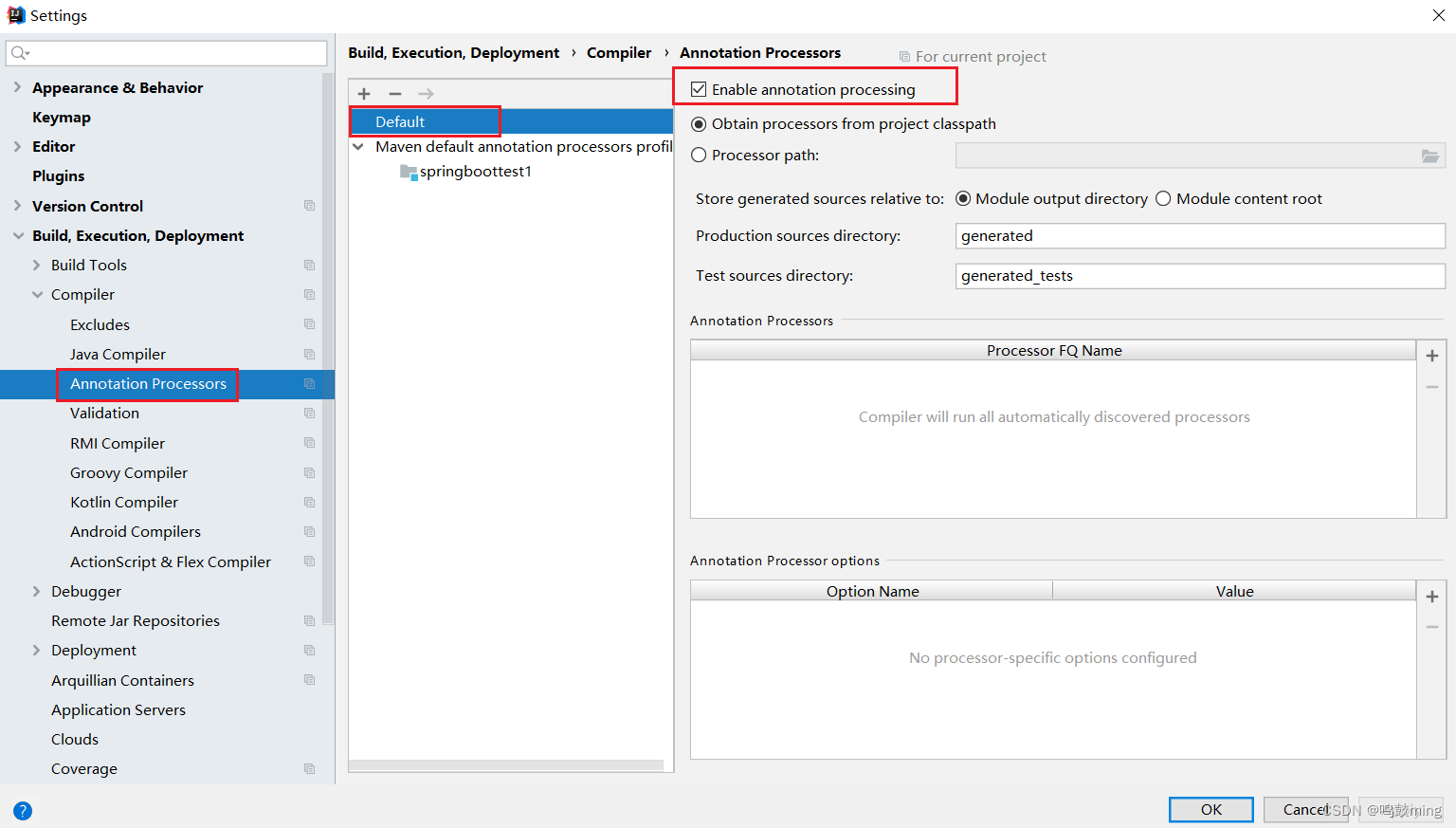Collapse Maven default annotation processors profile

pos(358,147)
